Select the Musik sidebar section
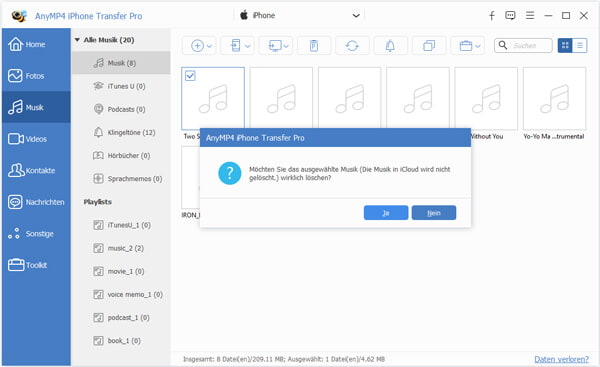Viewport: 600px width, 367px height. (36, 107)
